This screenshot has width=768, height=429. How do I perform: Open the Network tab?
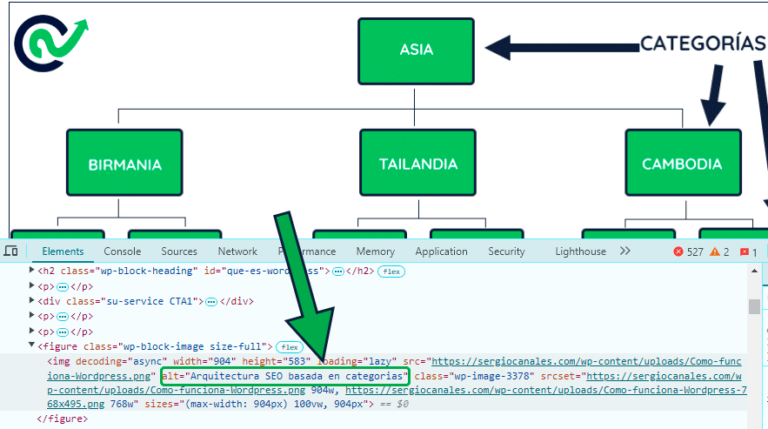coord(237,252)
